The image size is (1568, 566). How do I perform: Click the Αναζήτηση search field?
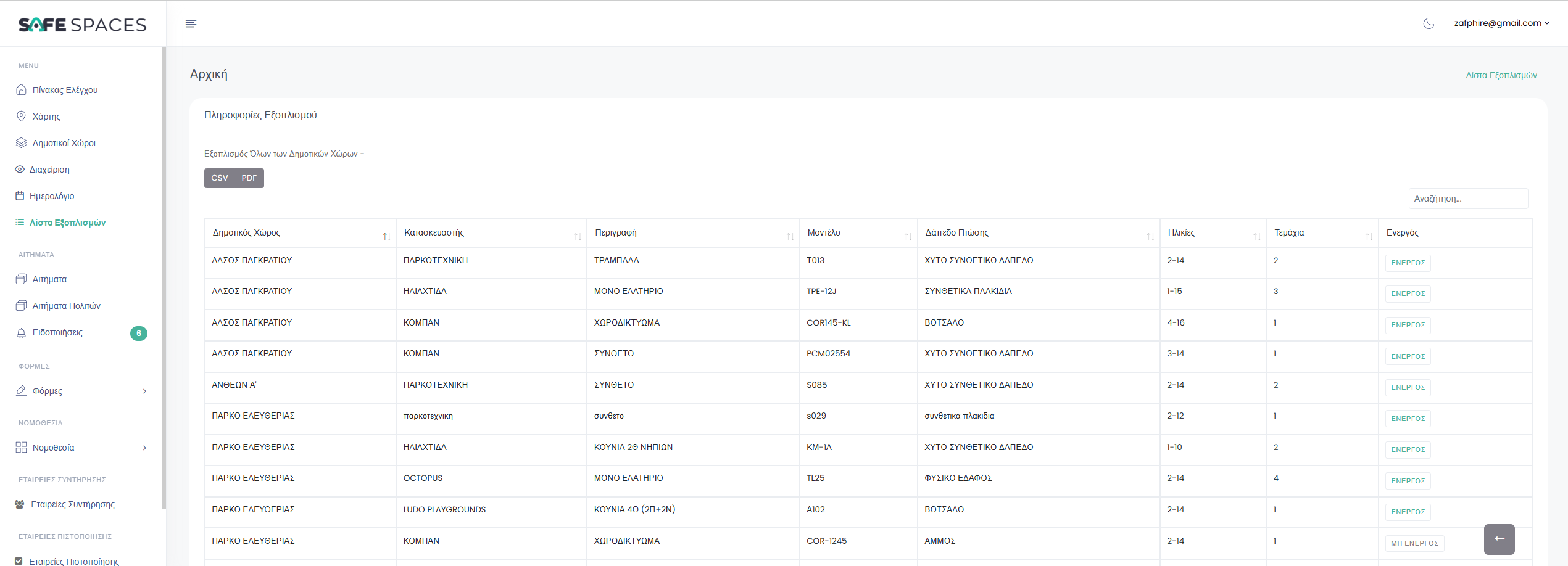point(1467,199)
